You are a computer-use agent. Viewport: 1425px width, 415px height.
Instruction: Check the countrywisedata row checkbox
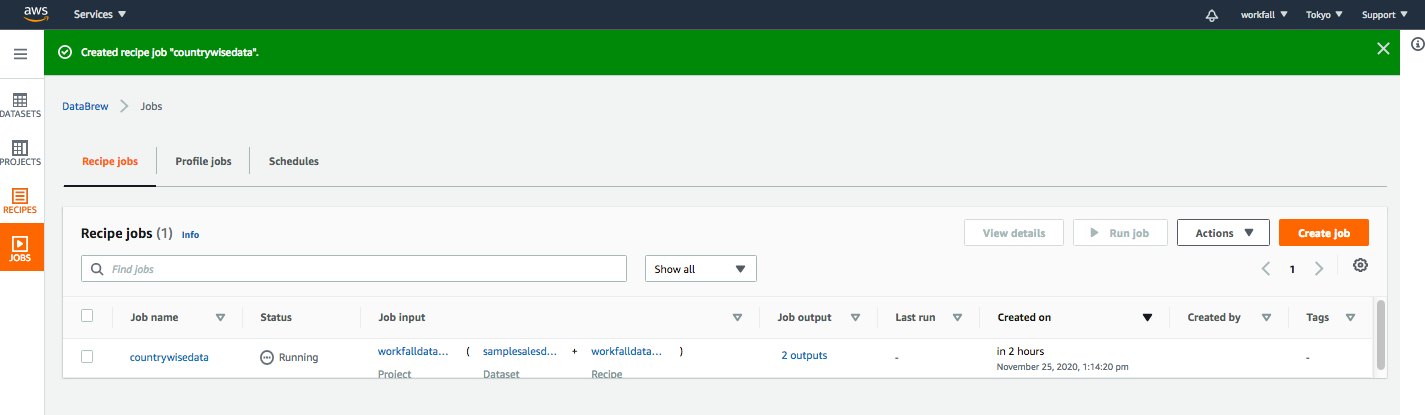(x=87, y=356)
